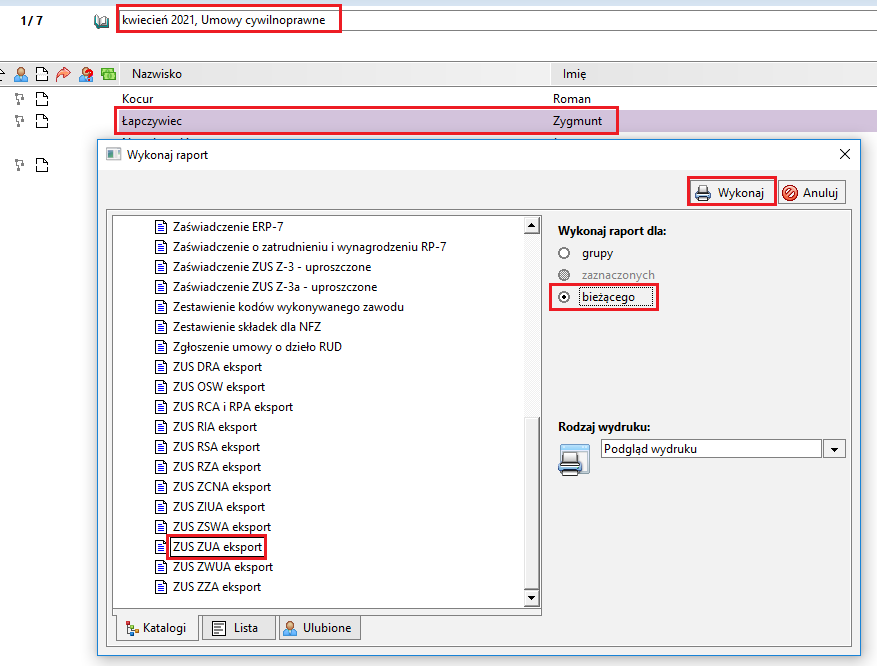
Task: Select the bieżącego radio option
Action: point(564,297)
